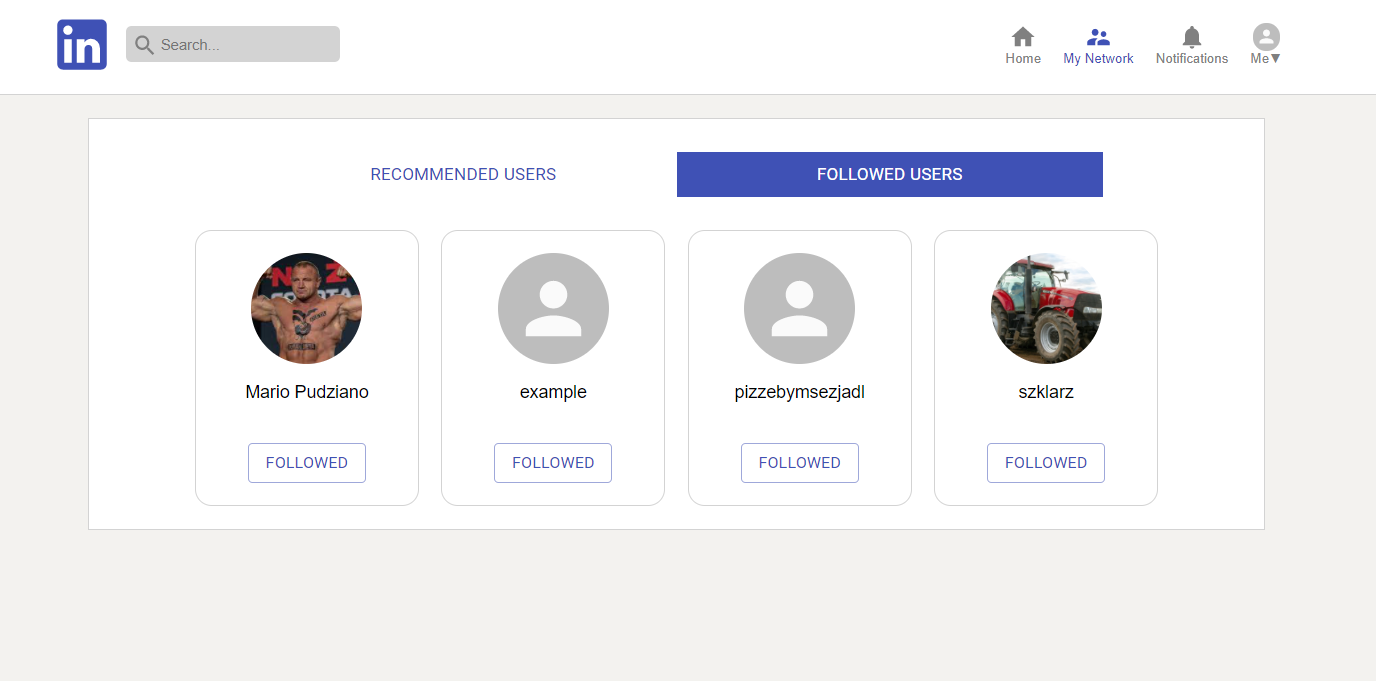
Task: Open the Followed Users tab
Action: [x=889, y=174]
